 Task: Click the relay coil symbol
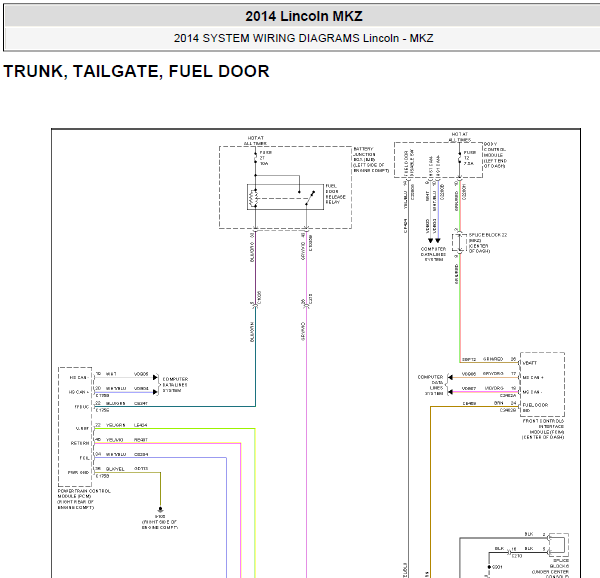coord(253,198)
